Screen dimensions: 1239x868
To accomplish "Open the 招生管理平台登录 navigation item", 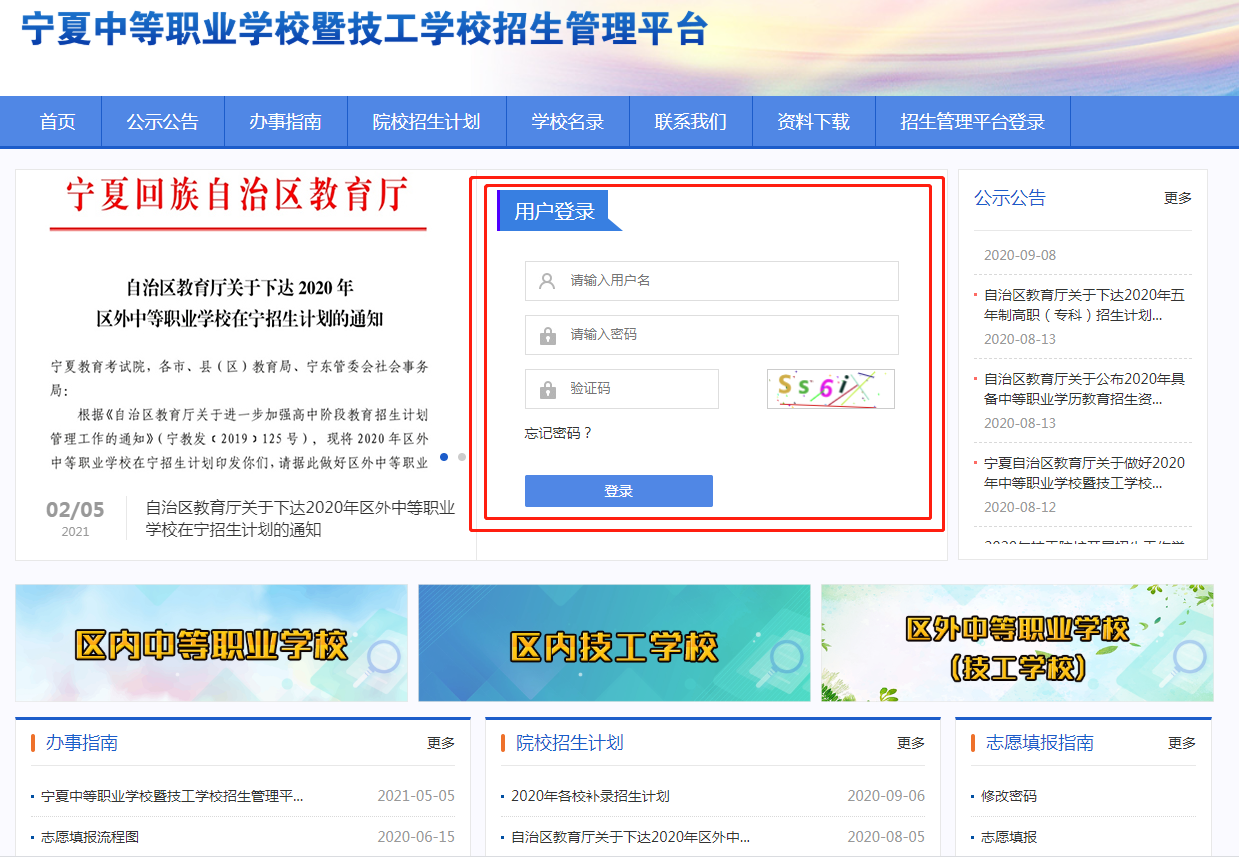I will point(973,122).
